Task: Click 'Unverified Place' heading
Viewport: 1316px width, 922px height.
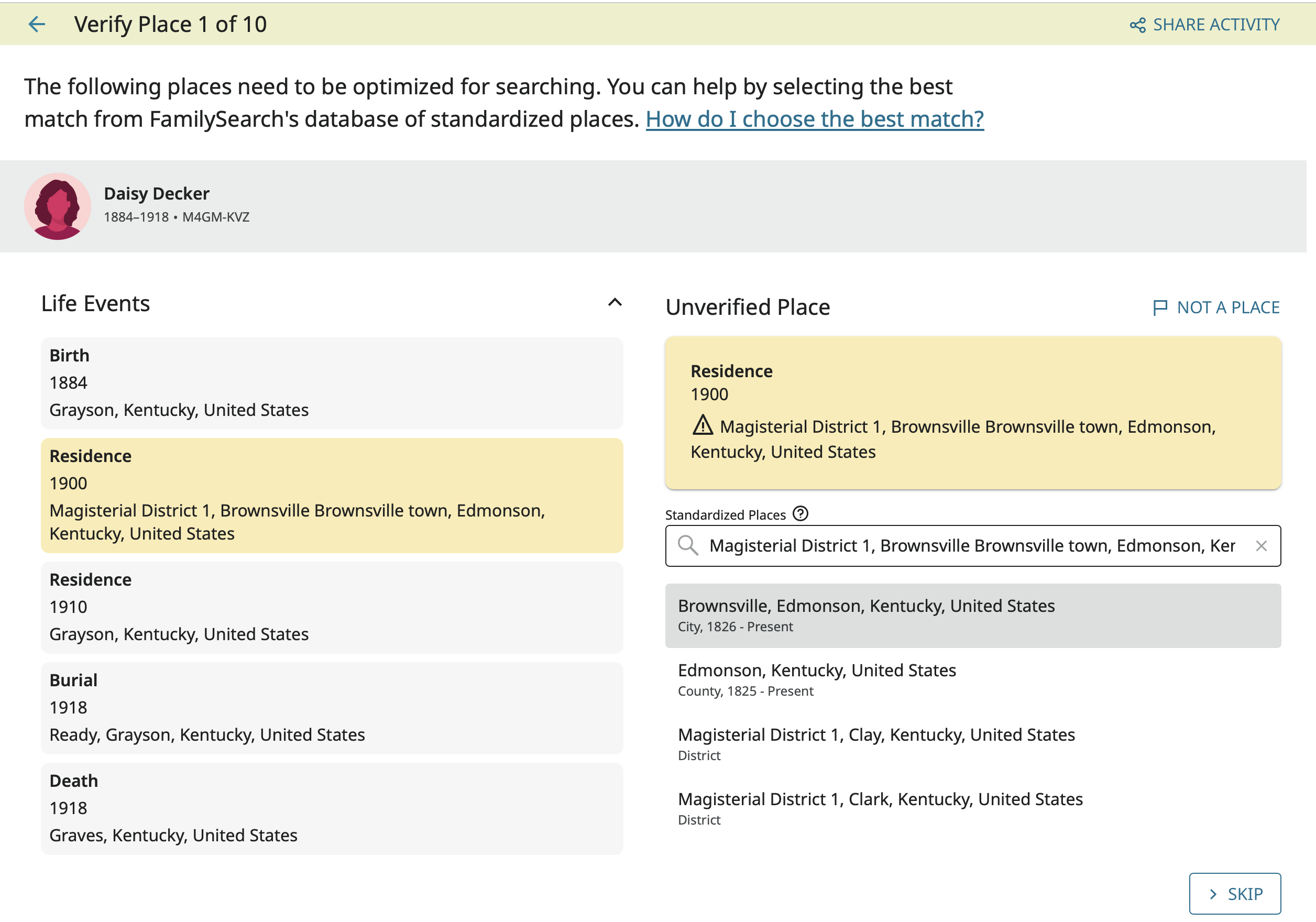Action: point(748,308)
